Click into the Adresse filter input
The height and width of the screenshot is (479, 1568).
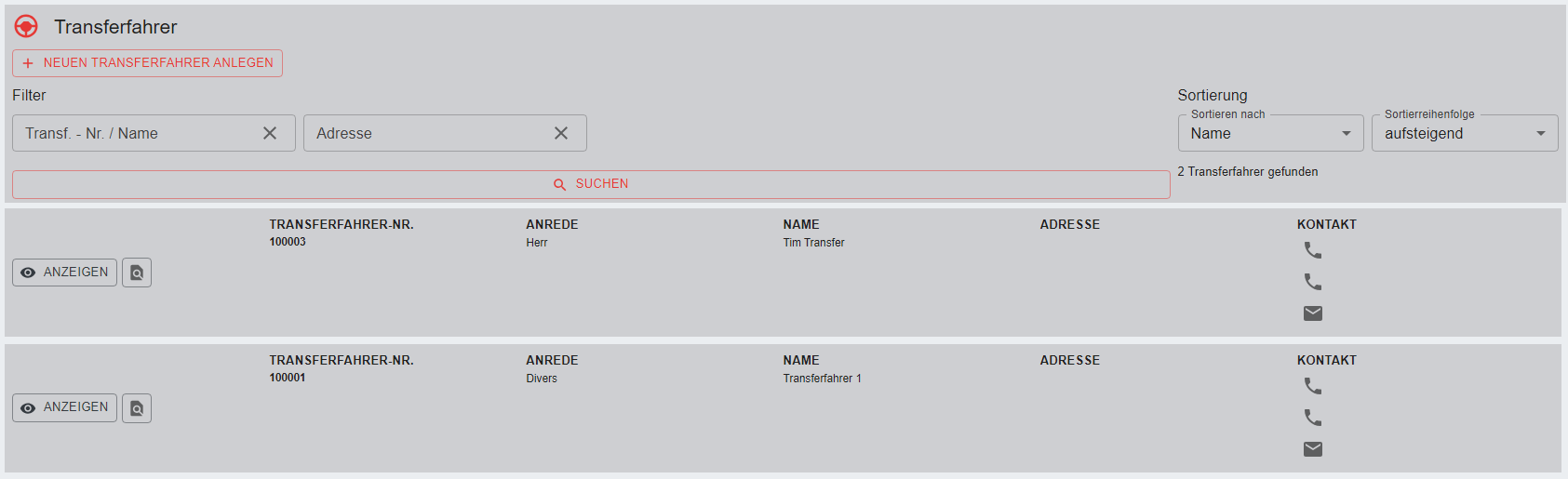[428, 133]
